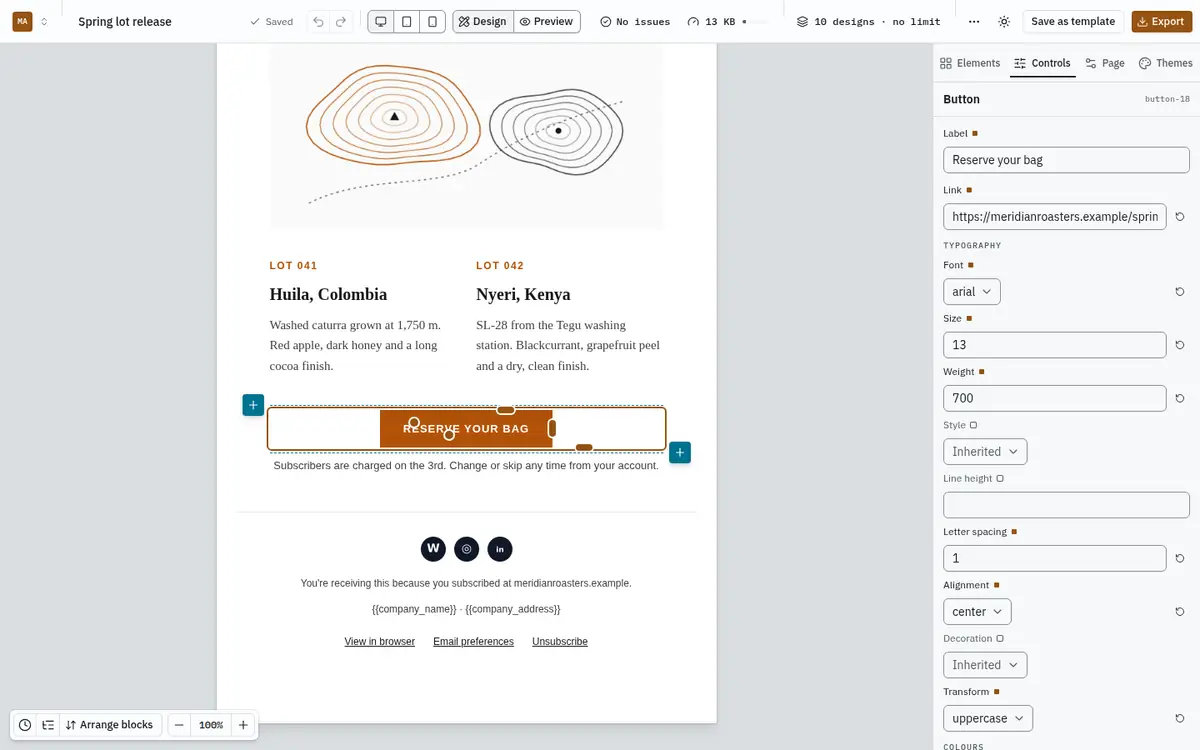The image size is (1200, 750).
Task: Switch to desktop viewport icon
Action: click(x=381, y=21)
